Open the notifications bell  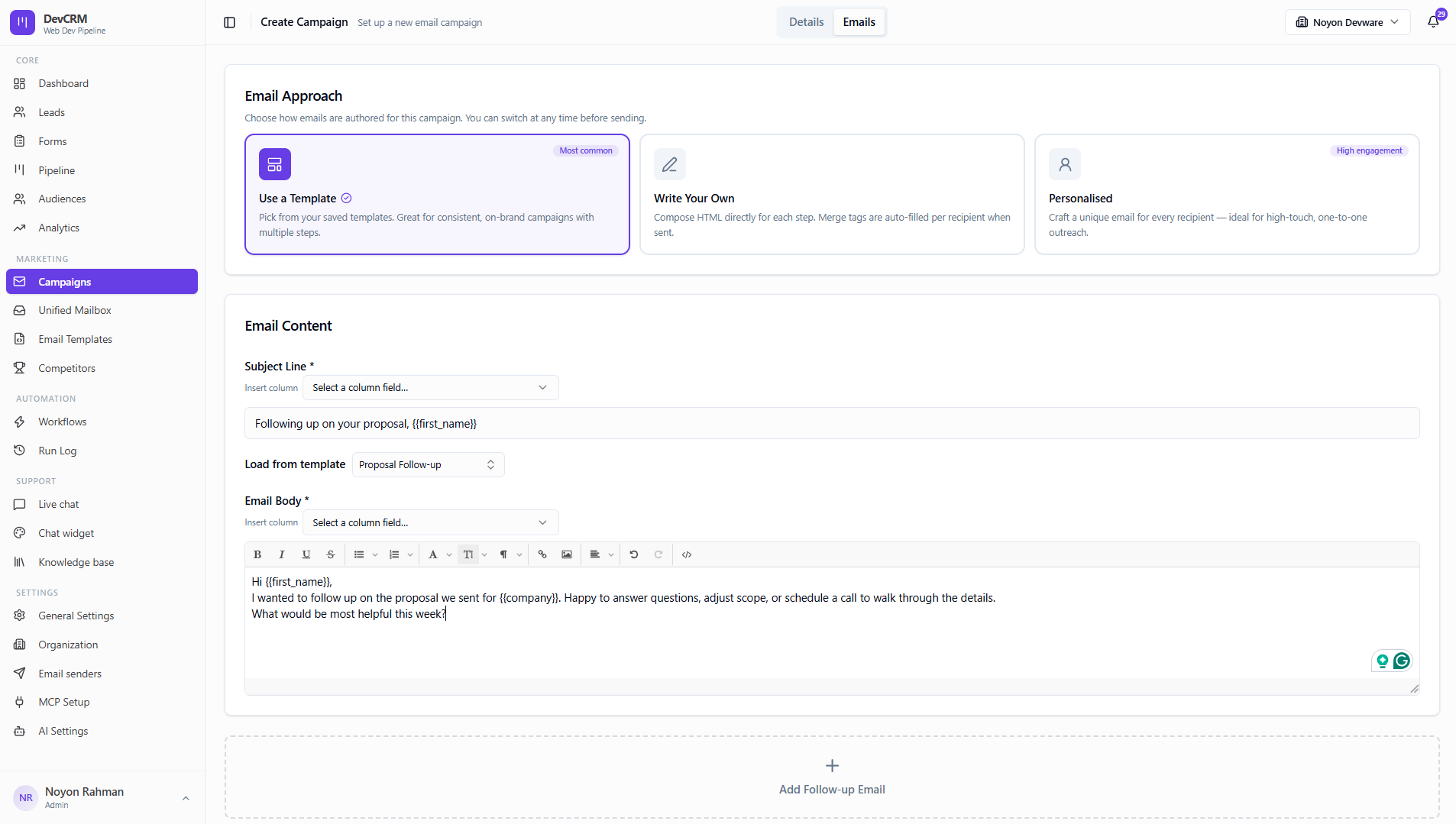(1434, 22)
